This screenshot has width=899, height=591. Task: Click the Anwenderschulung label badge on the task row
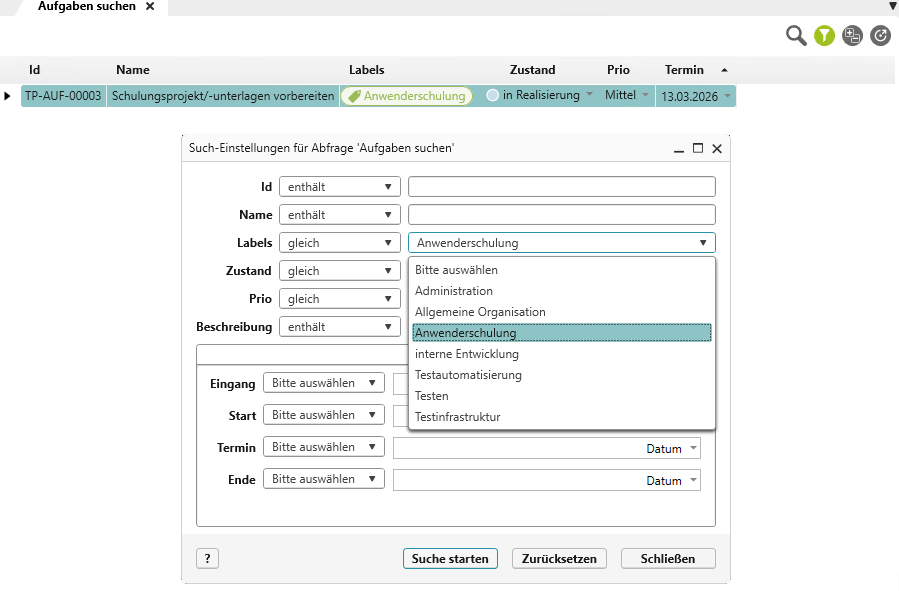click(x=408, y=95)
